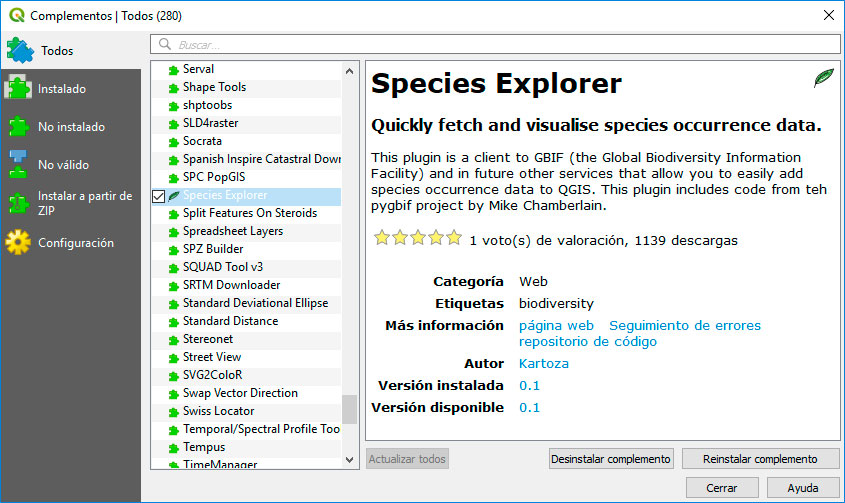The width and height of the screenshot is (845, 503).
Task: Open Instalar a partir de ZIP tab
Action: (71, 203)
